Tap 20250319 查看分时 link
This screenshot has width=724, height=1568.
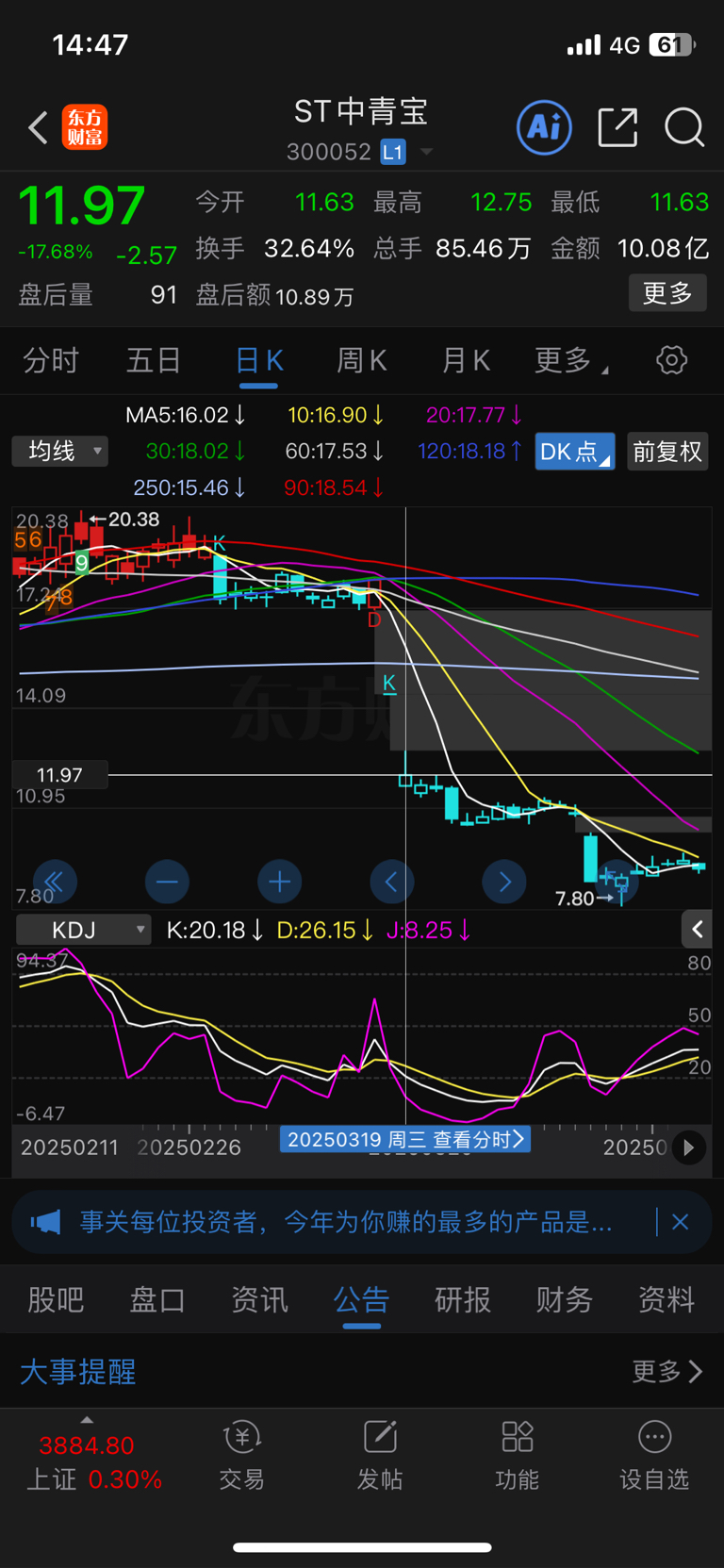pos(405,1139)
